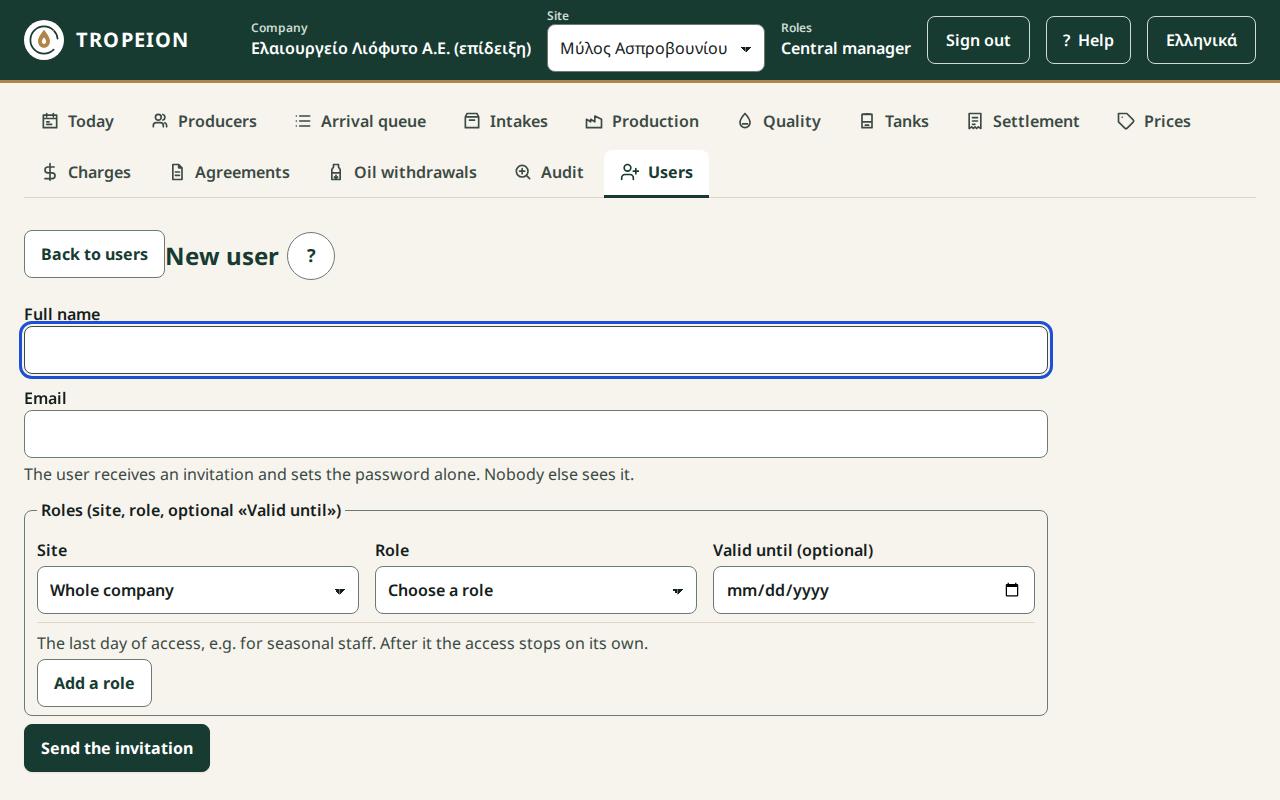1280x800 pixels.
Task: Click the company name Ελαιουργείο Λιόφυτο Α.Ε.
Action: [x=391, y=48]
